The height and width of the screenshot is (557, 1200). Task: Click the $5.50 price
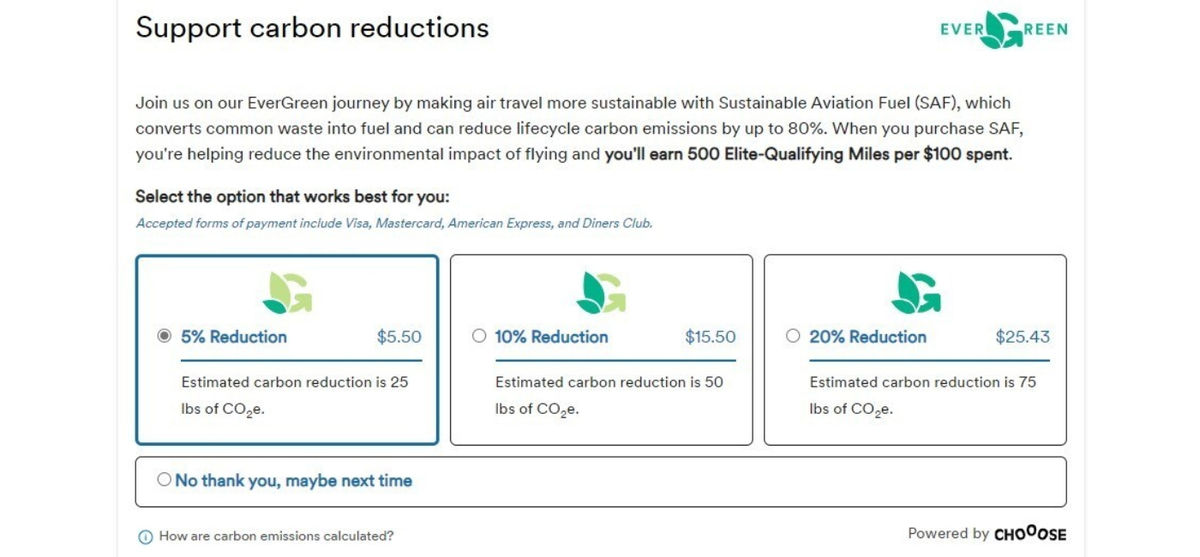click(399, 337)
